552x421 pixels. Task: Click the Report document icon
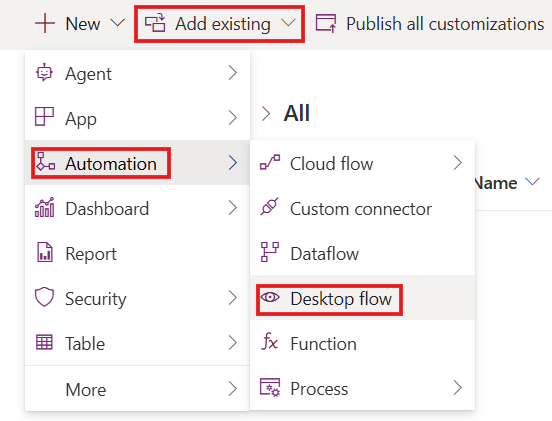(x=45, y=252)
